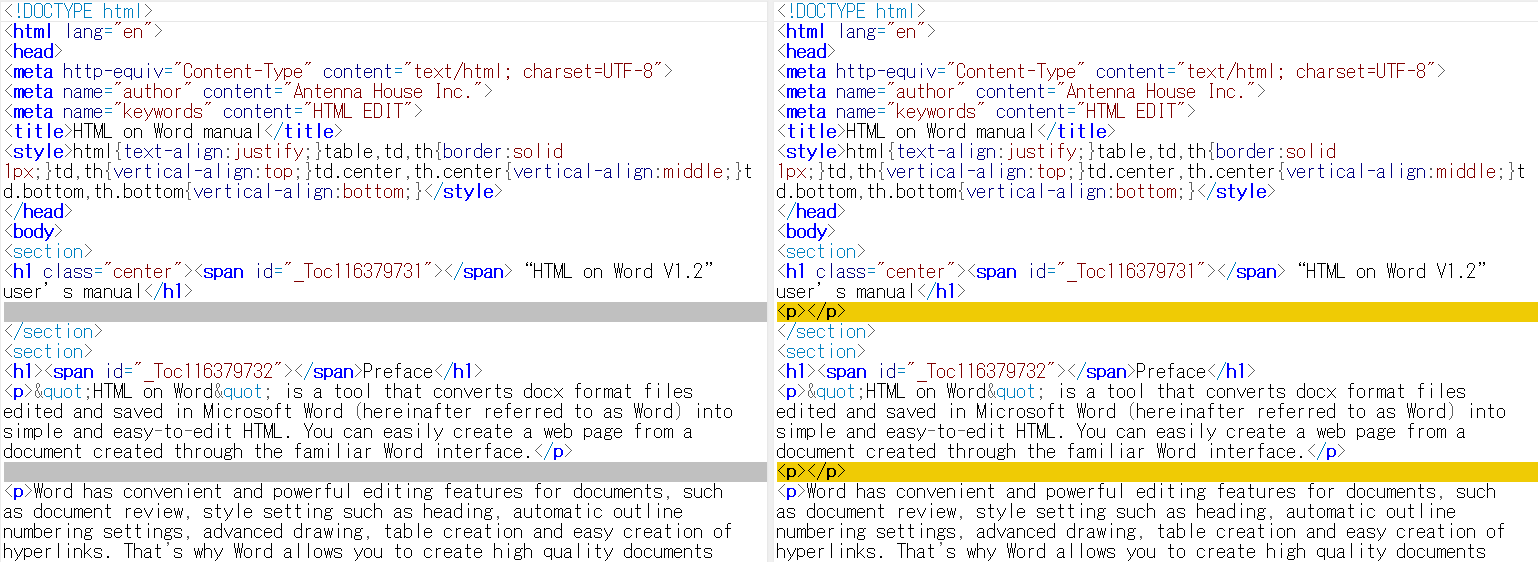The height and width of the screenshot is (562, 1538).
Task: Click _Toc116379731 span id in left pane
Action: click(x=361, y=271)
